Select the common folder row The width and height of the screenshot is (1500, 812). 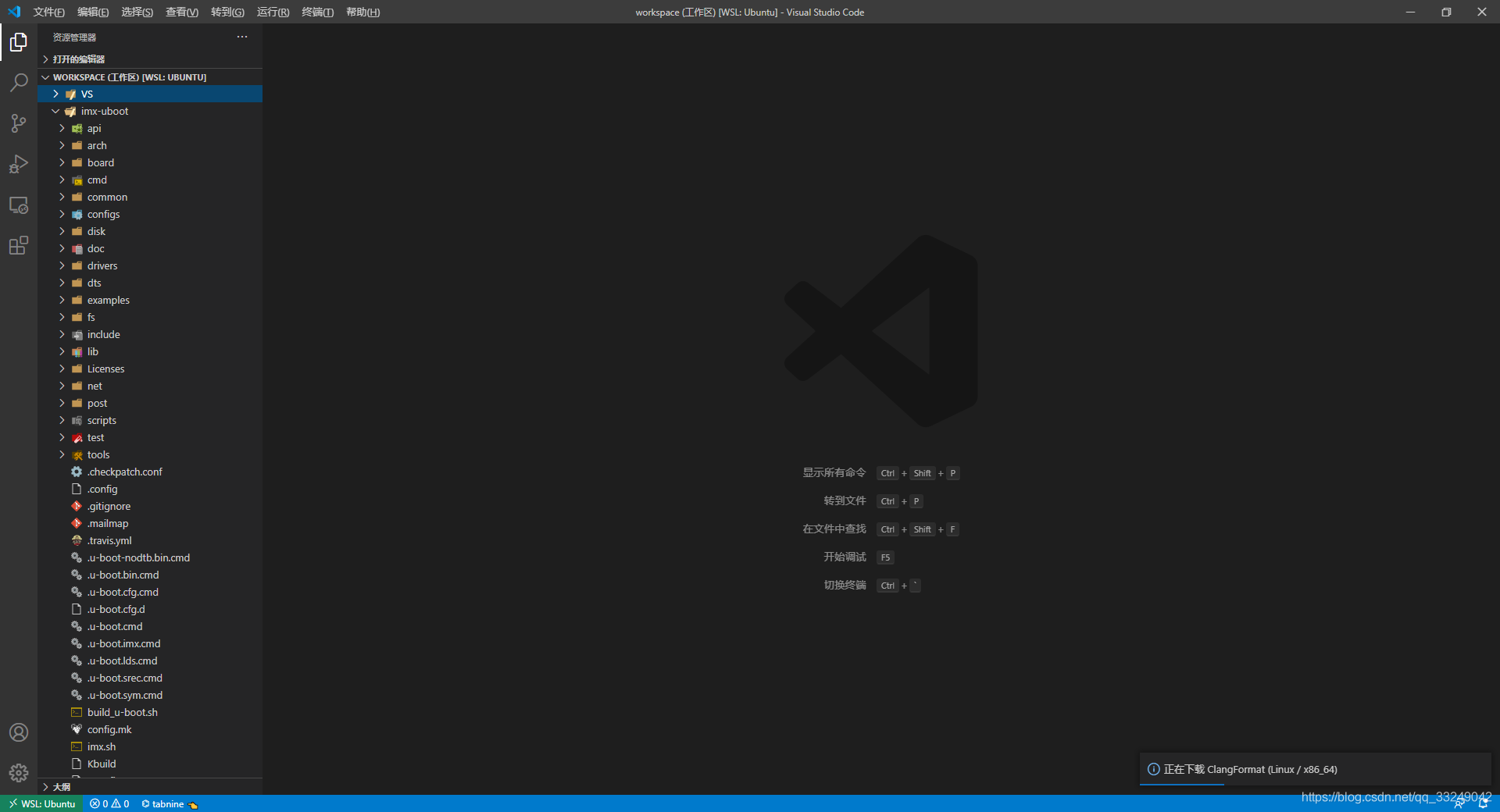150,197
